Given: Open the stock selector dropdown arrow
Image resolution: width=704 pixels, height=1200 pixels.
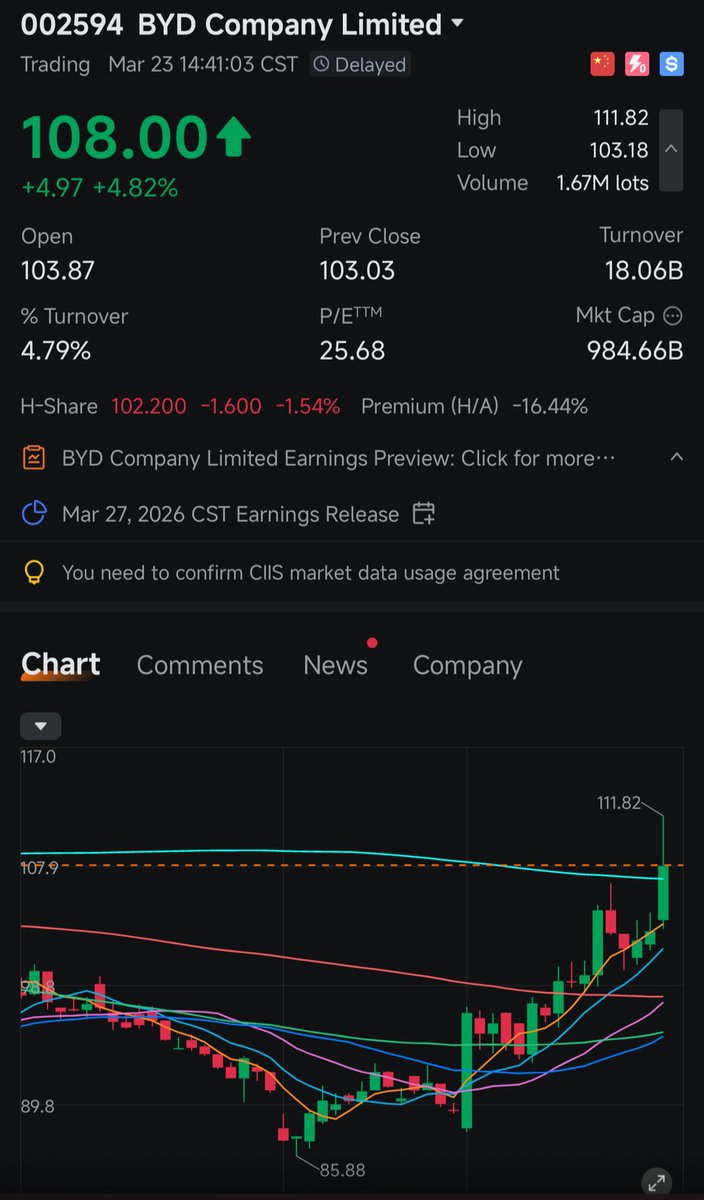Looking at the screenshot, I should click(458, 23).
